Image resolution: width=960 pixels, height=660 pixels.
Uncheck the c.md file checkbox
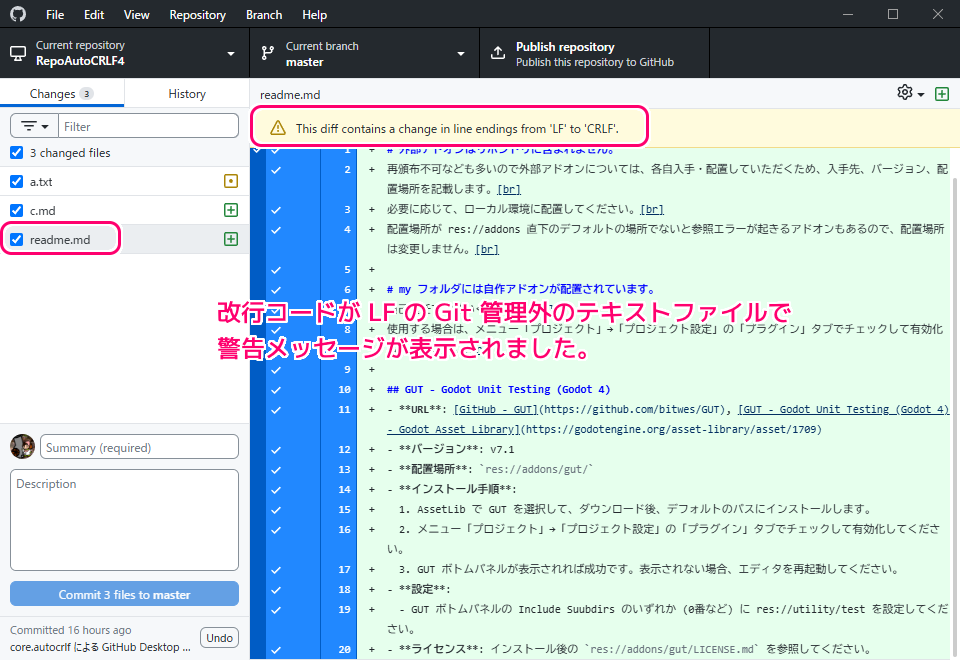pos(16,211)
